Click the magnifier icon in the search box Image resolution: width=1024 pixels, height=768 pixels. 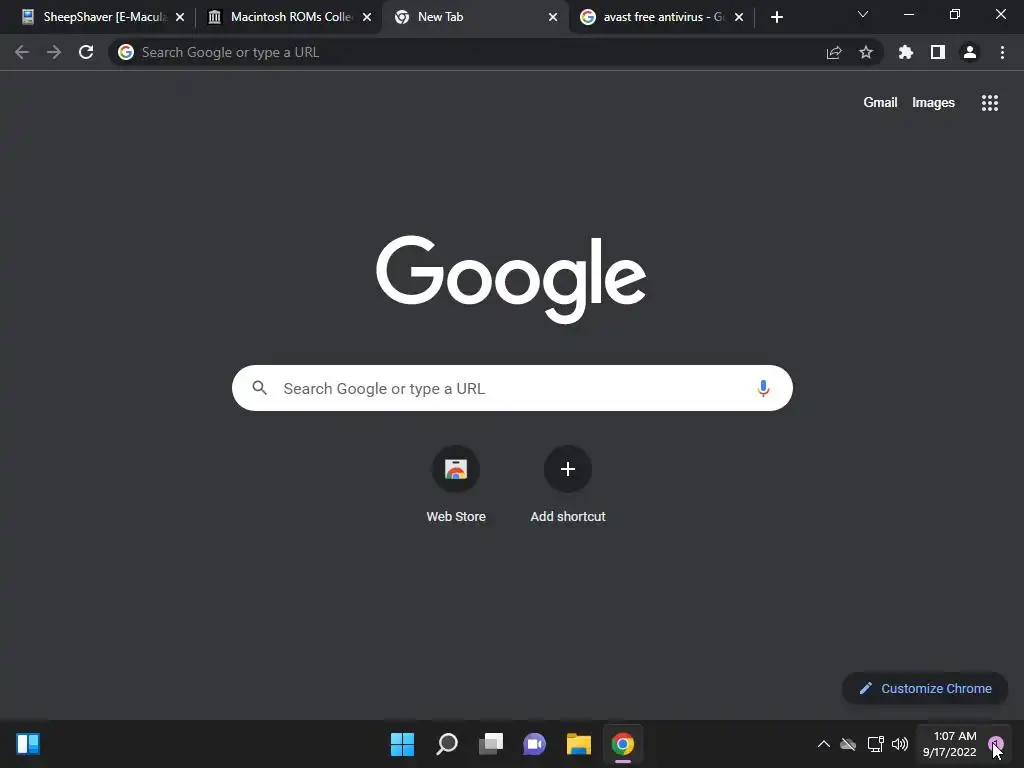(x=259, y=388)
